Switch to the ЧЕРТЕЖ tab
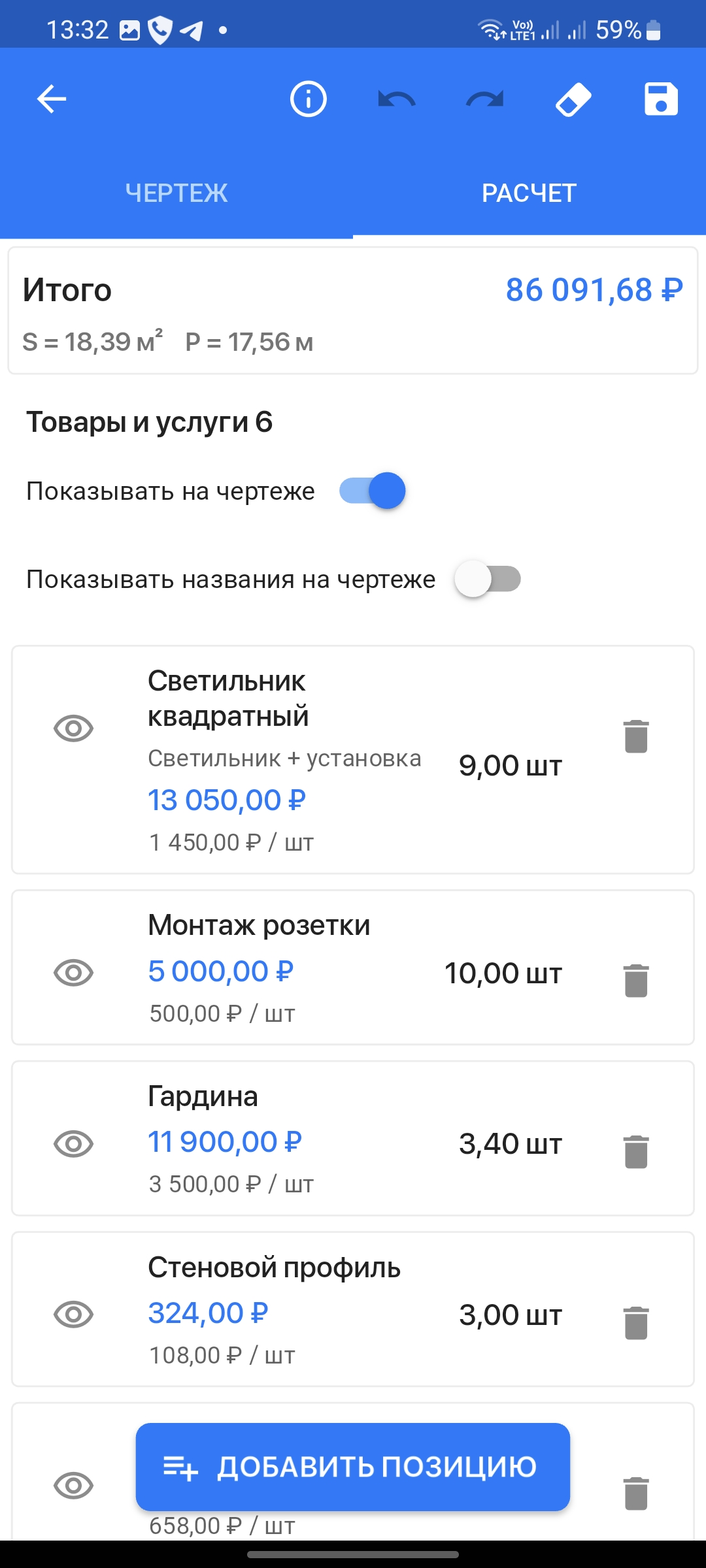 pos(176,193)
